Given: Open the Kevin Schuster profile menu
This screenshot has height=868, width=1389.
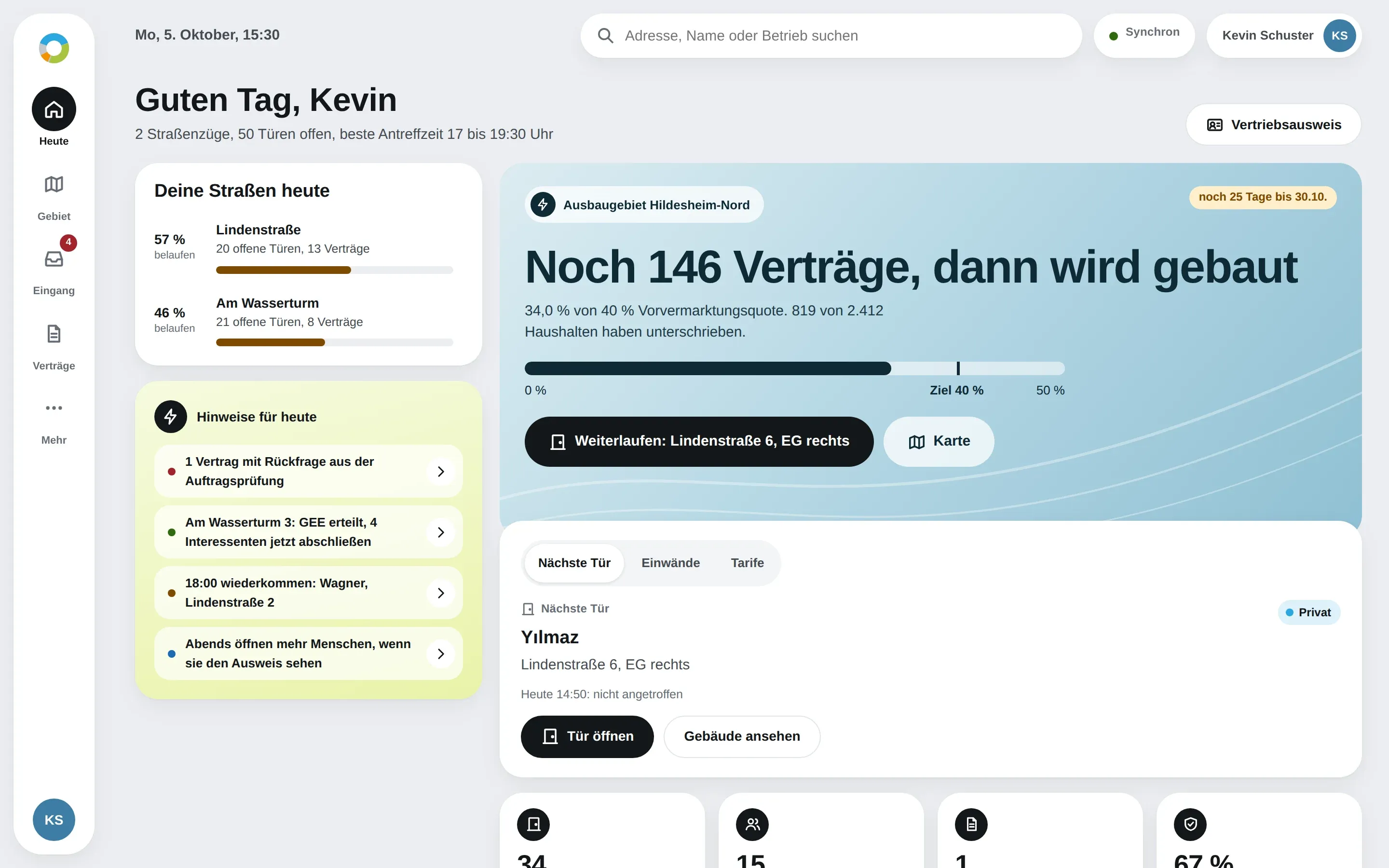Looking at the screenshot, I should pyautogui.click(x=1284, y=36).
